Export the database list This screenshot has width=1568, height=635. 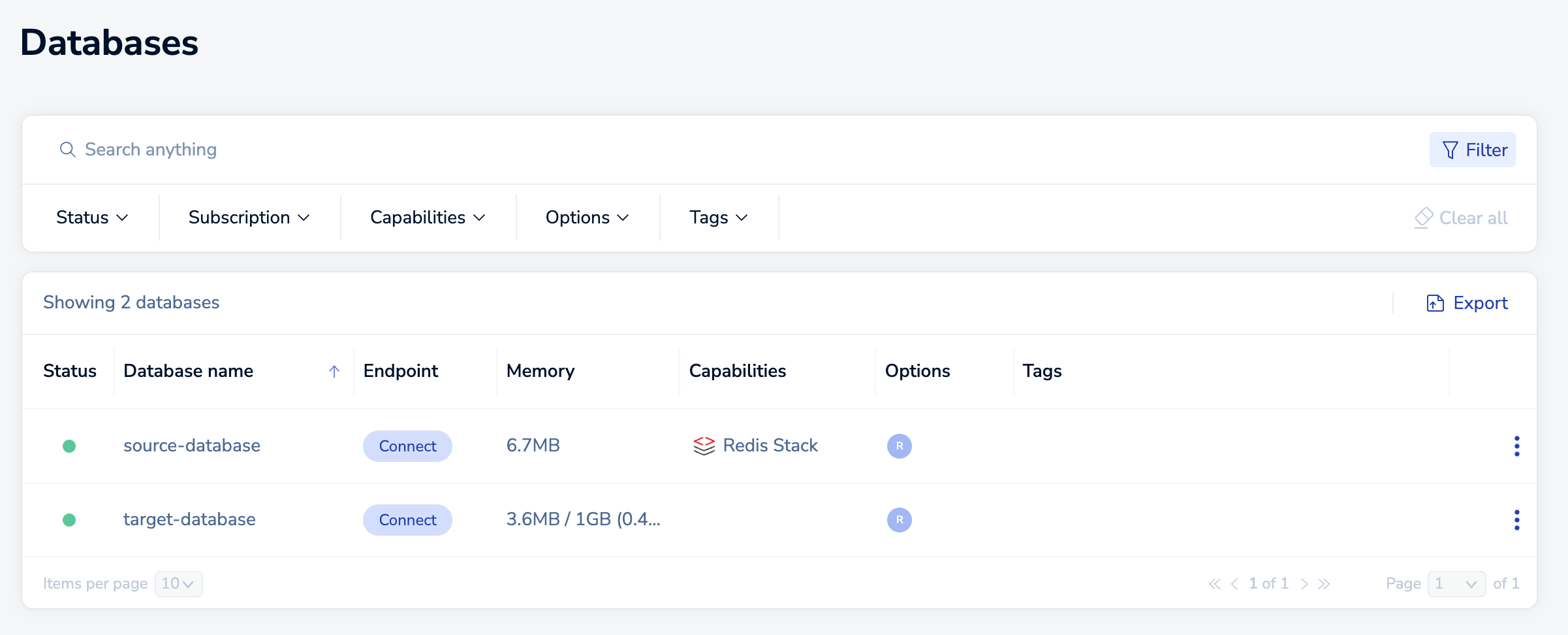(1467, 303)
